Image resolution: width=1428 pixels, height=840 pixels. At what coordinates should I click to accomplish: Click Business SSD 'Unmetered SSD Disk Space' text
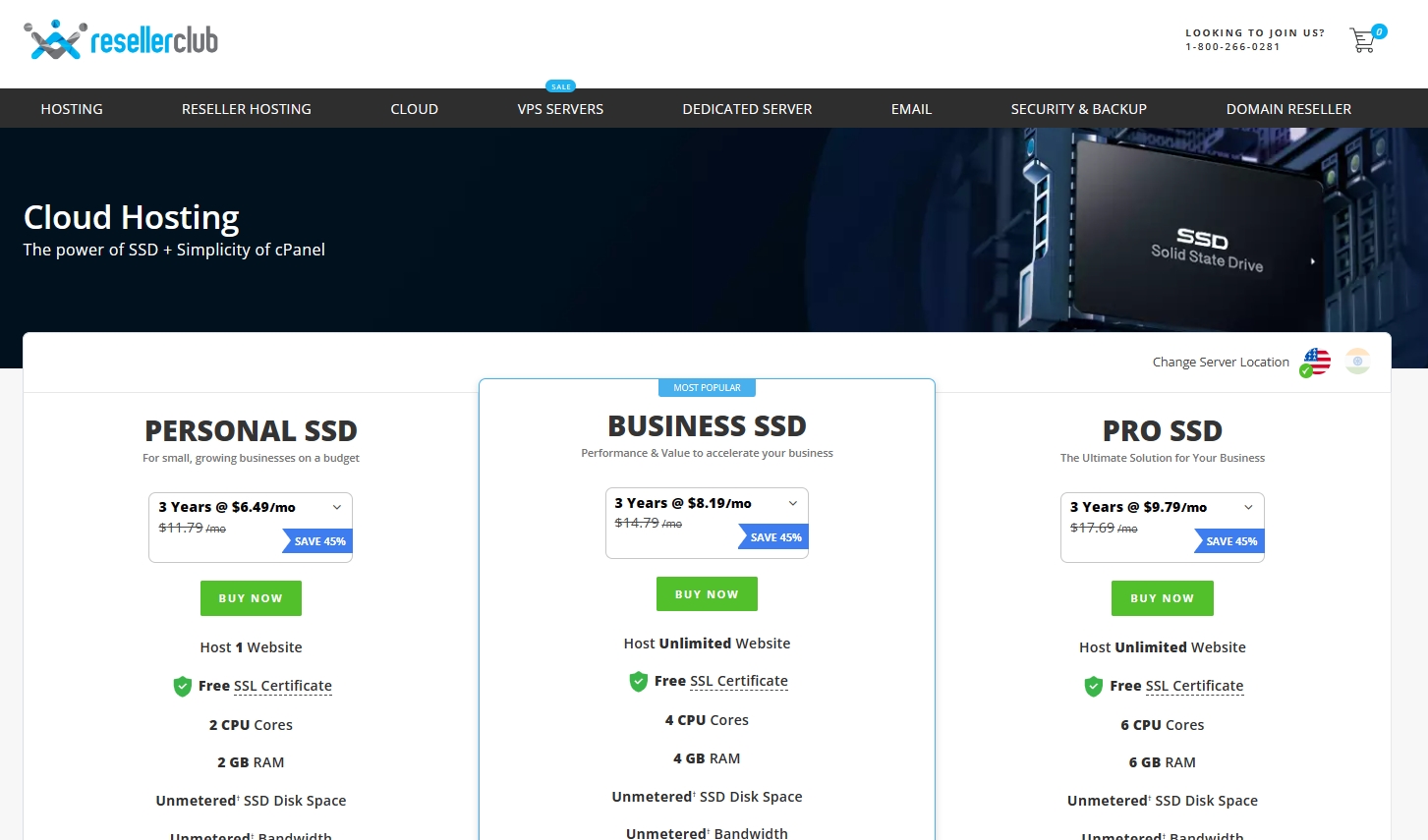click(x=707, y=797)
